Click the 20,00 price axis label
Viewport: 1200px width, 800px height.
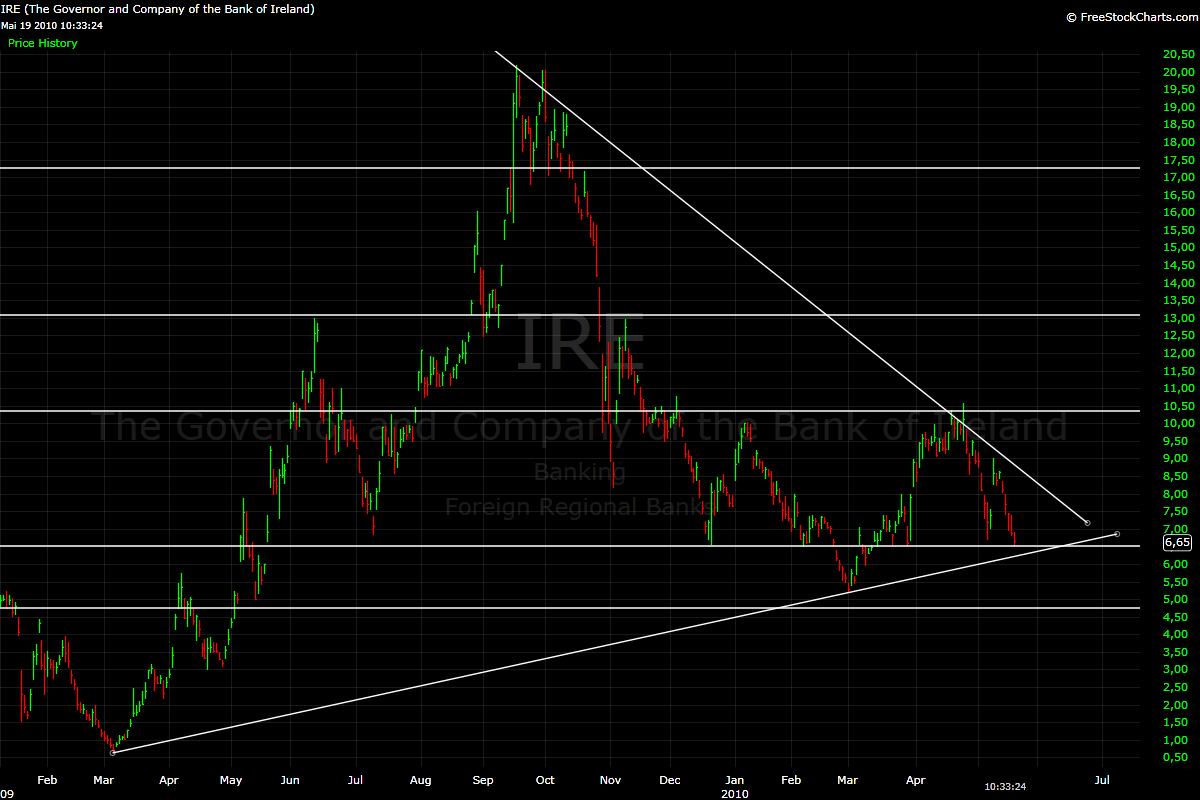coord(1177,72)
